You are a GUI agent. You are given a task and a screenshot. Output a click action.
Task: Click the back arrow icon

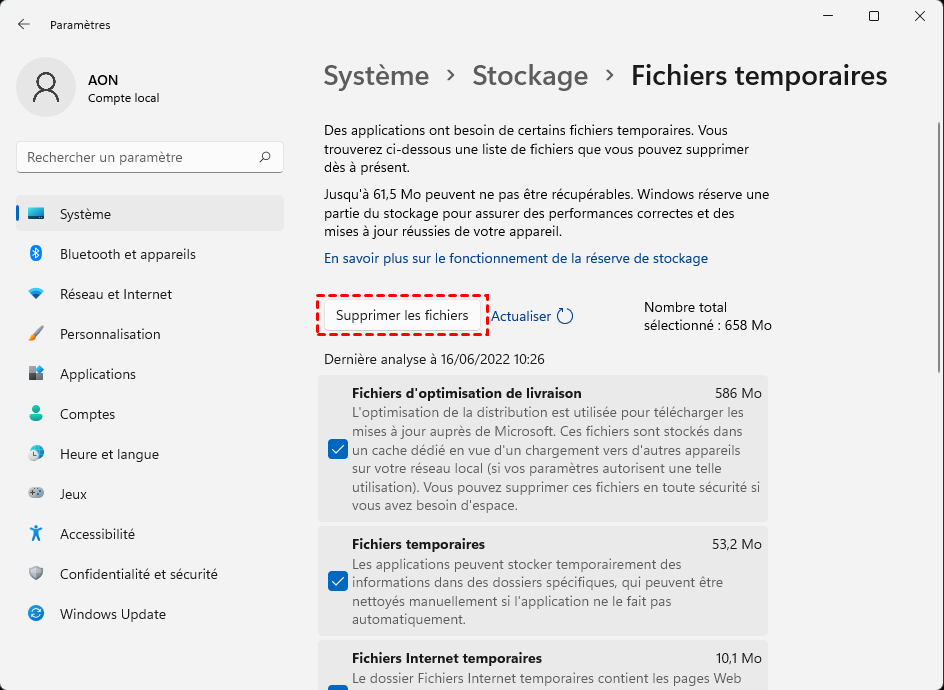(24, 24)
